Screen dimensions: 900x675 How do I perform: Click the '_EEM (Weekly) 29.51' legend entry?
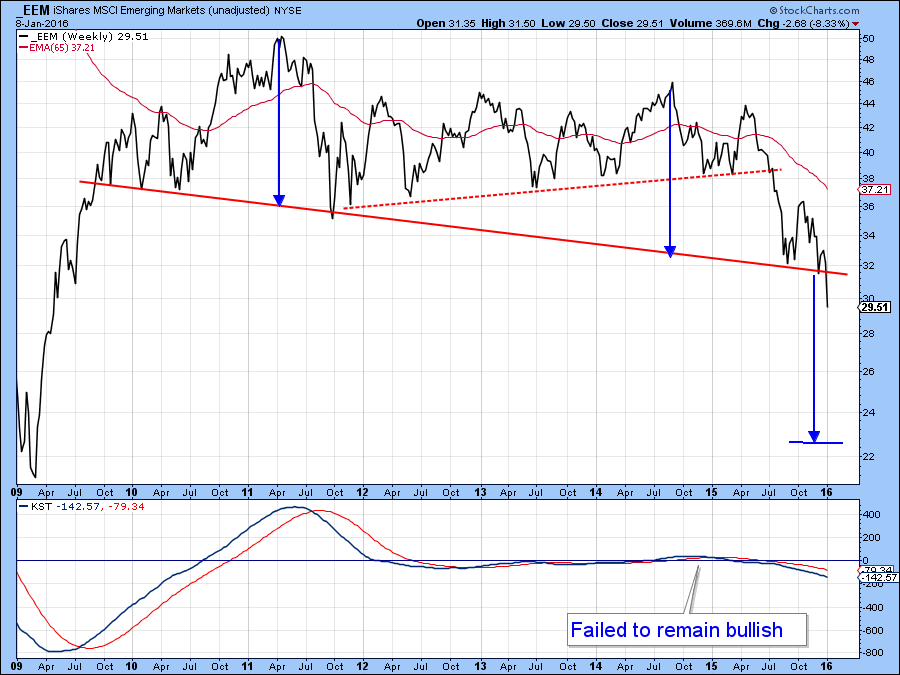click(84, 36)
